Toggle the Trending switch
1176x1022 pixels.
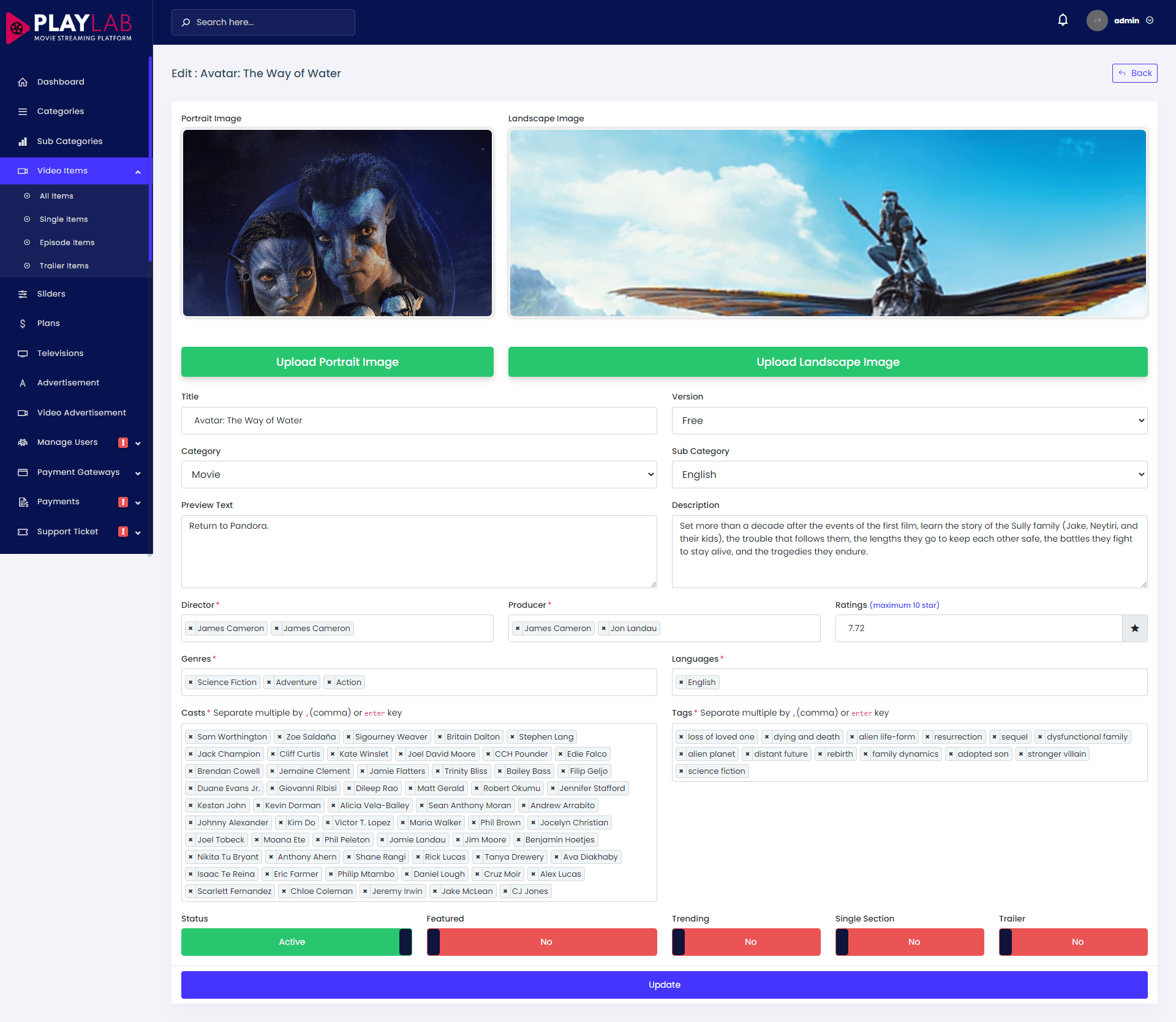[746, 942]
